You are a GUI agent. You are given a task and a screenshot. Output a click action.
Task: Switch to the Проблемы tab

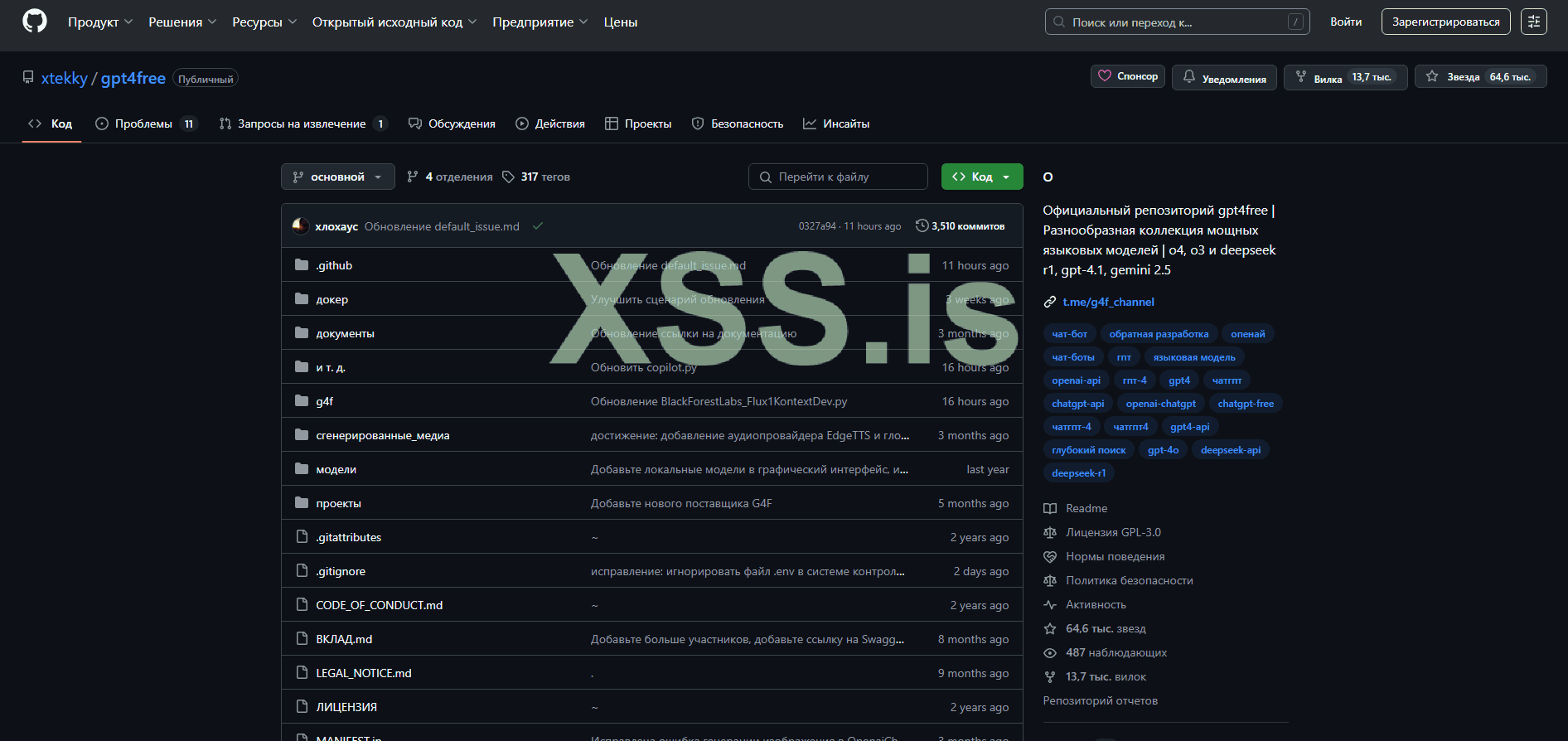tap(144, 123)
